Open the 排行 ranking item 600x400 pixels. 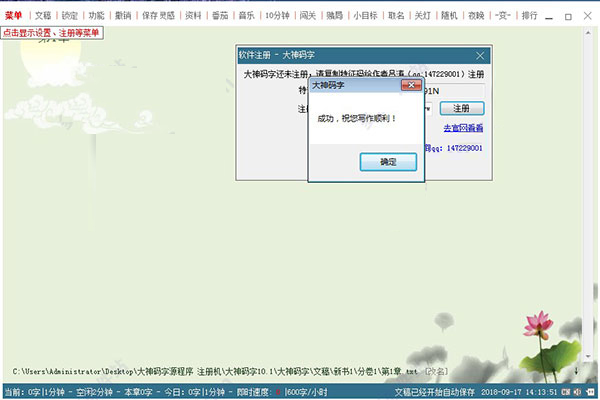point(530,16)
